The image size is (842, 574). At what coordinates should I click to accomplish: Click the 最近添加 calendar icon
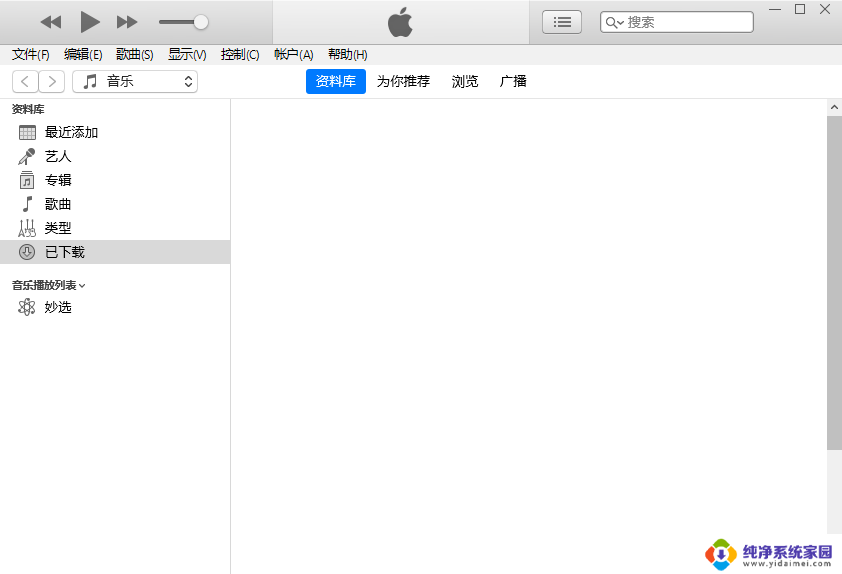(x=27, y=132)
